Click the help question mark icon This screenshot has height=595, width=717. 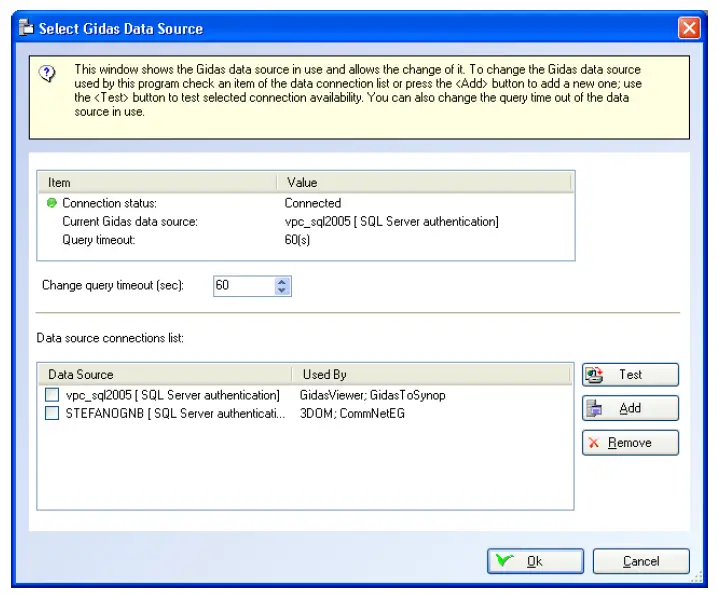click(x=47, y=73)
